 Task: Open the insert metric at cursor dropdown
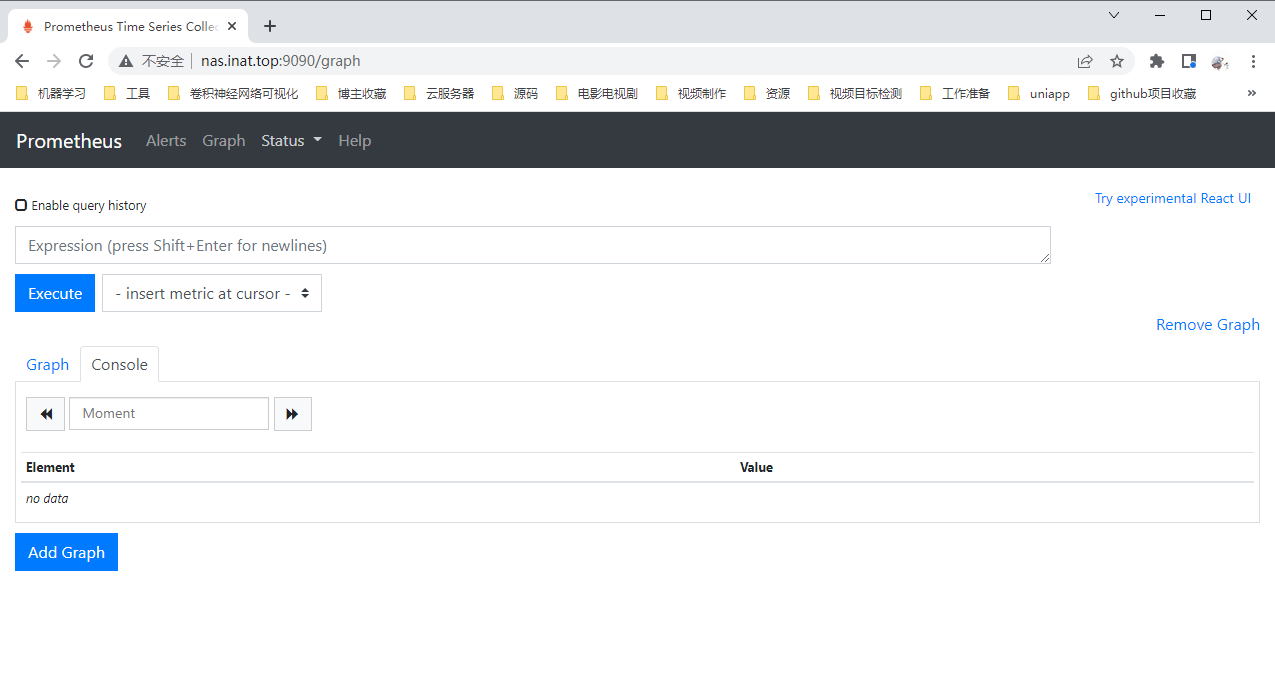click(212, 293)
